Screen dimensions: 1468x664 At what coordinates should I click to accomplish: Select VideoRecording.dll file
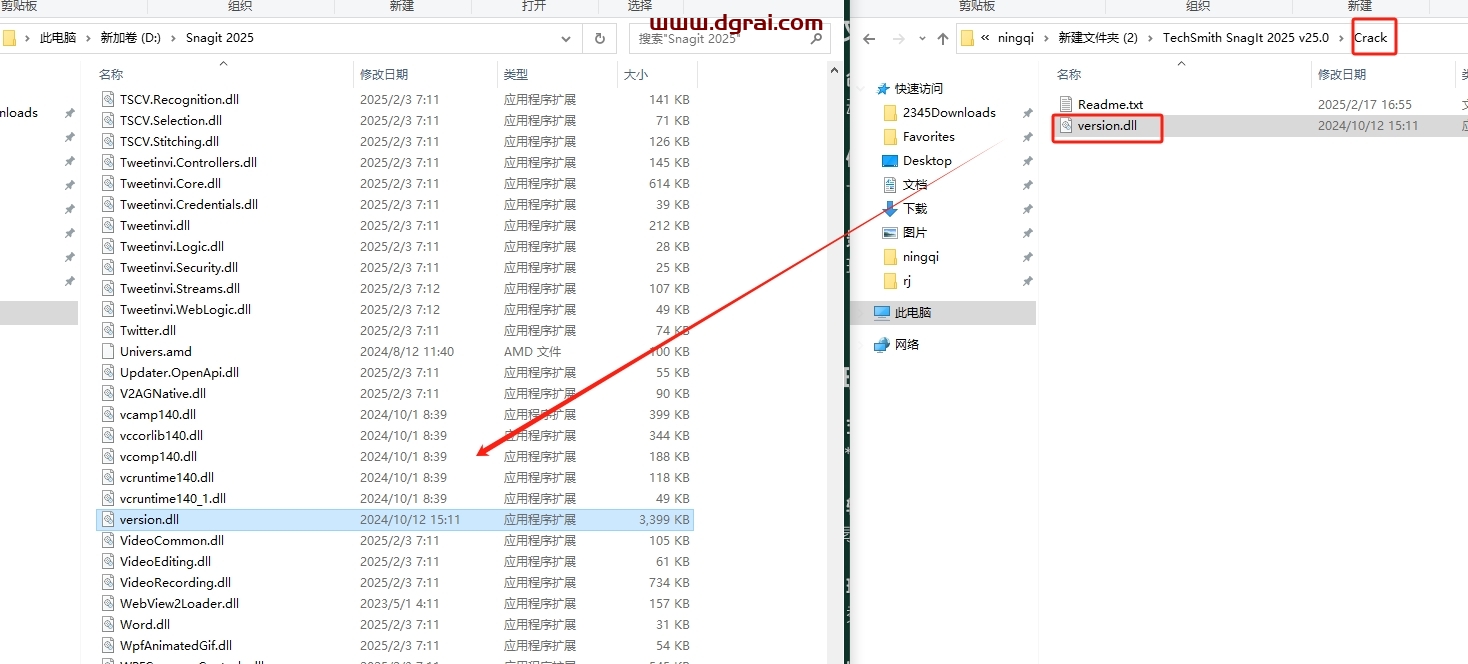tap(175, 582)
